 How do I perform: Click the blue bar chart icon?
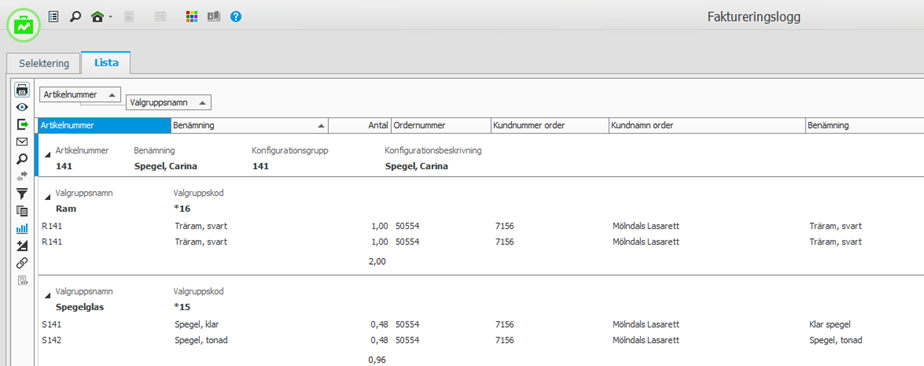pos(22,228)
